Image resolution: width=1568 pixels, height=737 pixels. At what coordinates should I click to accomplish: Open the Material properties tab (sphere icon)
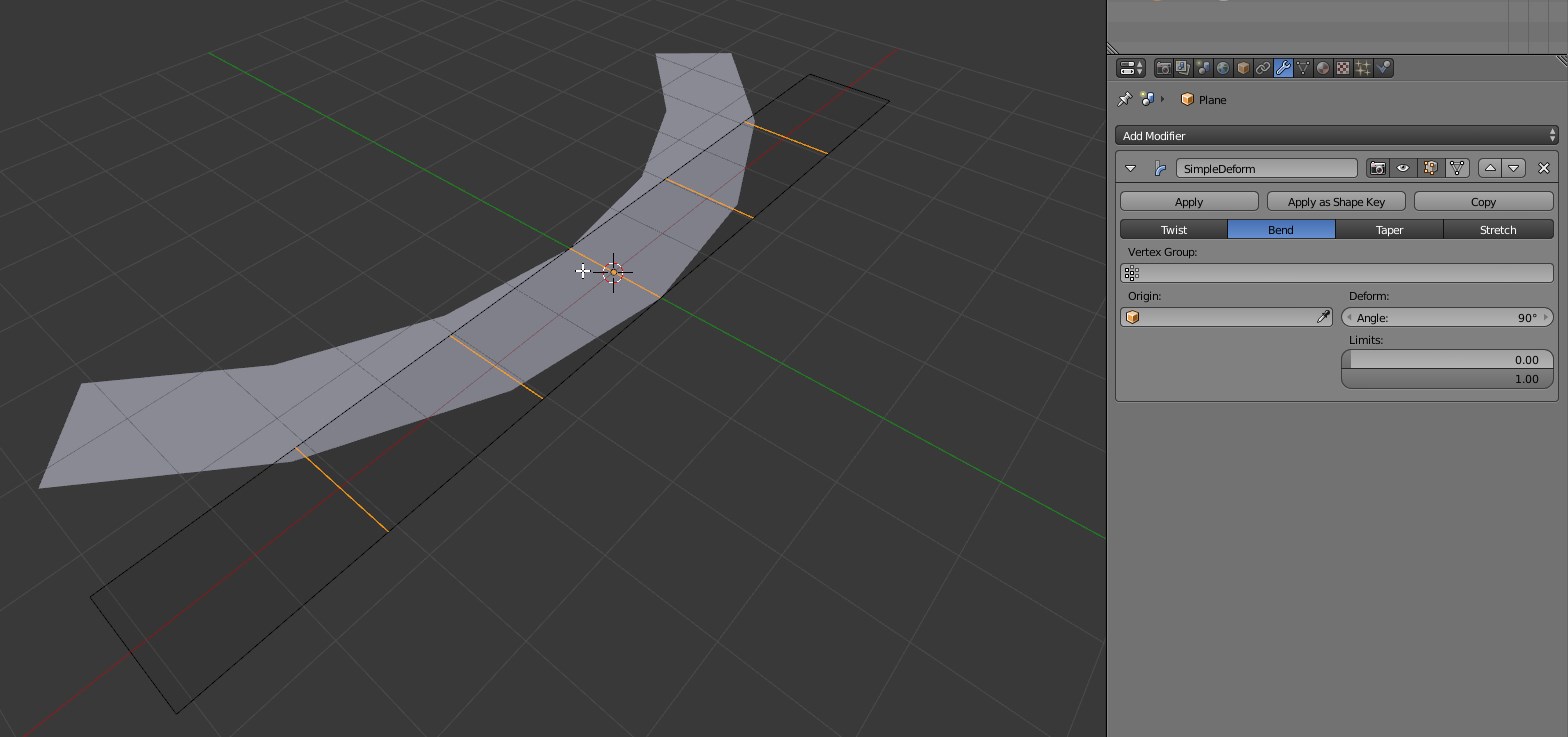(x=1323, y=68)
